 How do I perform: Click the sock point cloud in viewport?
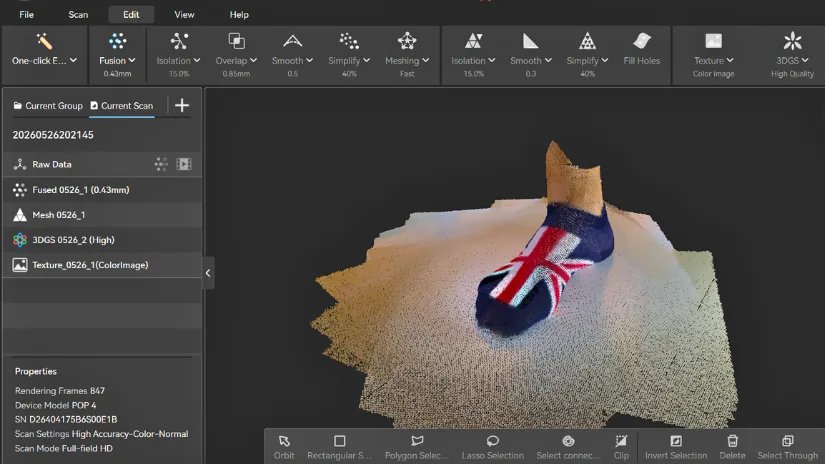click(545, 271)
